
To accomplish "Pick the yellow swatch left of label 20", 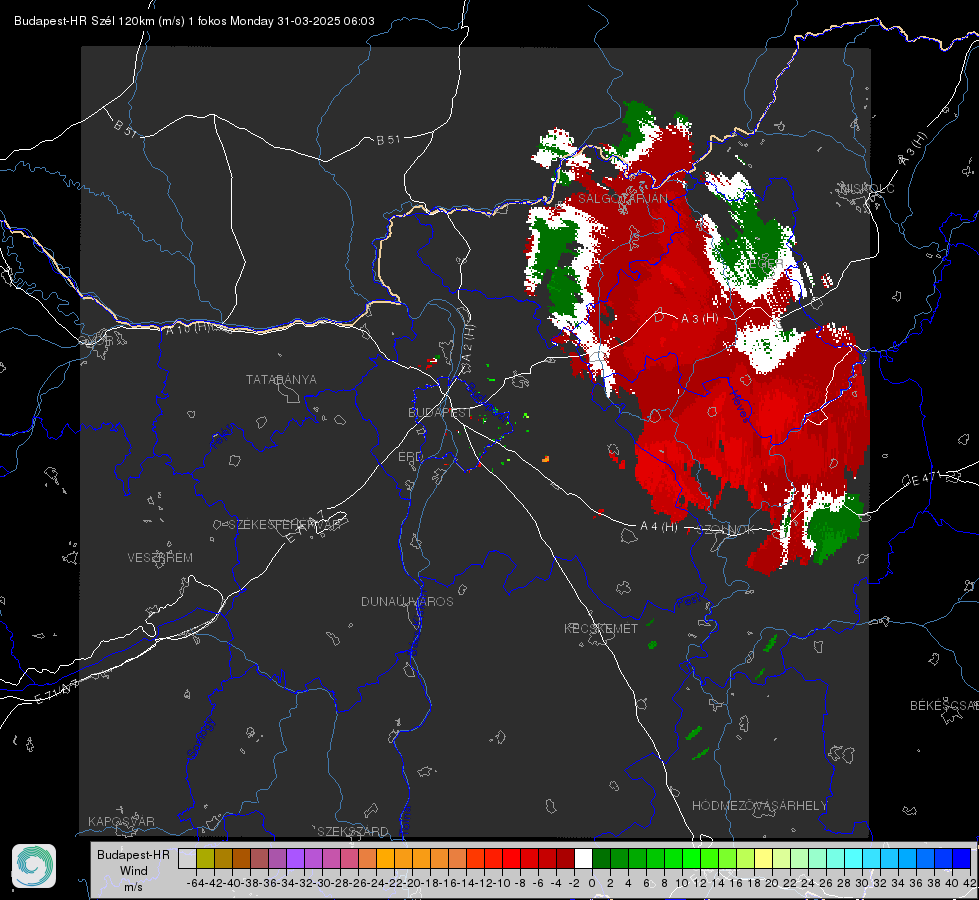I will (764, 859).
